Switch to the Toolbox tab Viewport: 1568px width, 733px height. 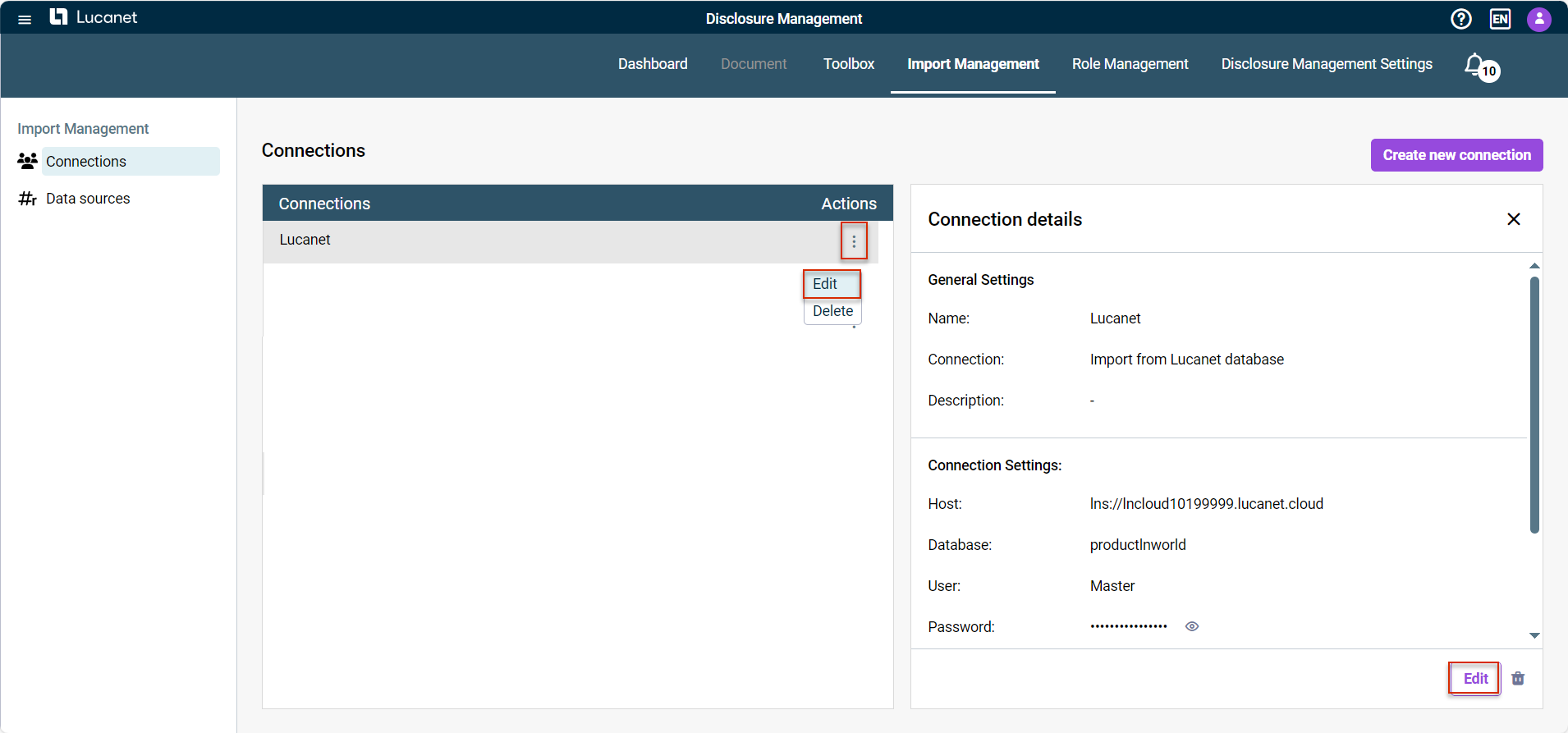coord(849,64)
